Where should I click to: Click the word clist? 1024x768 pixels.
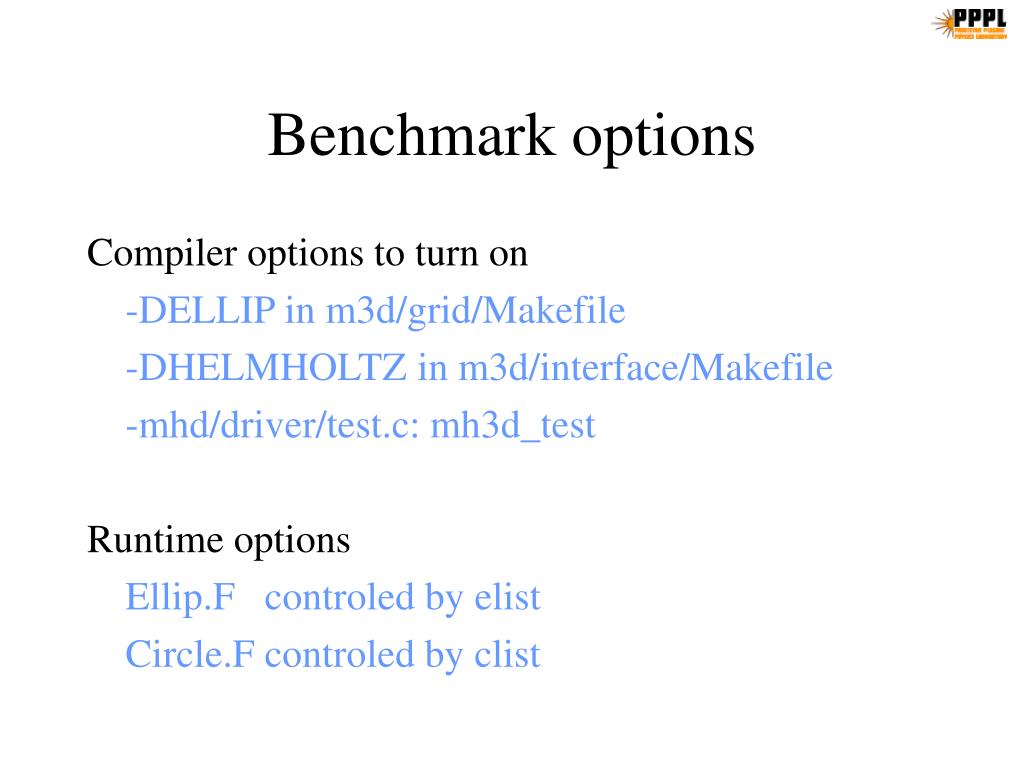(507, 654)
